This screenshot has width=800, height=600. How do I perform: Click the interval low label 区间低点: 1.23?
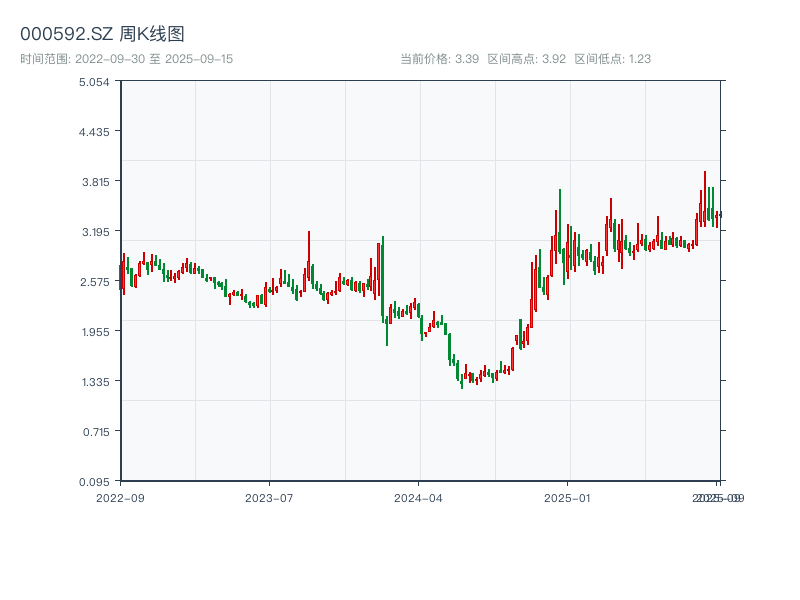[x=612, y=59]
